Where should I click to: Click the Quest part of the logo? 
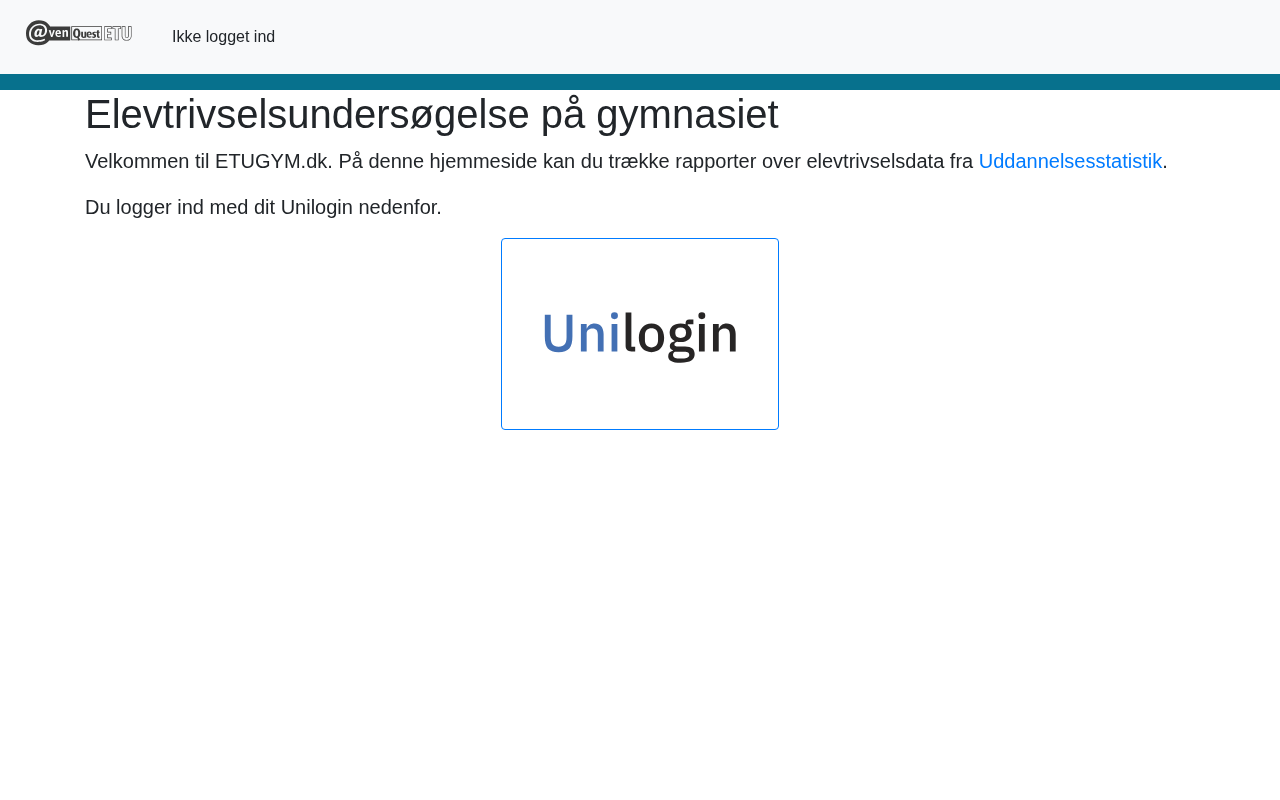tap(87, 33)
